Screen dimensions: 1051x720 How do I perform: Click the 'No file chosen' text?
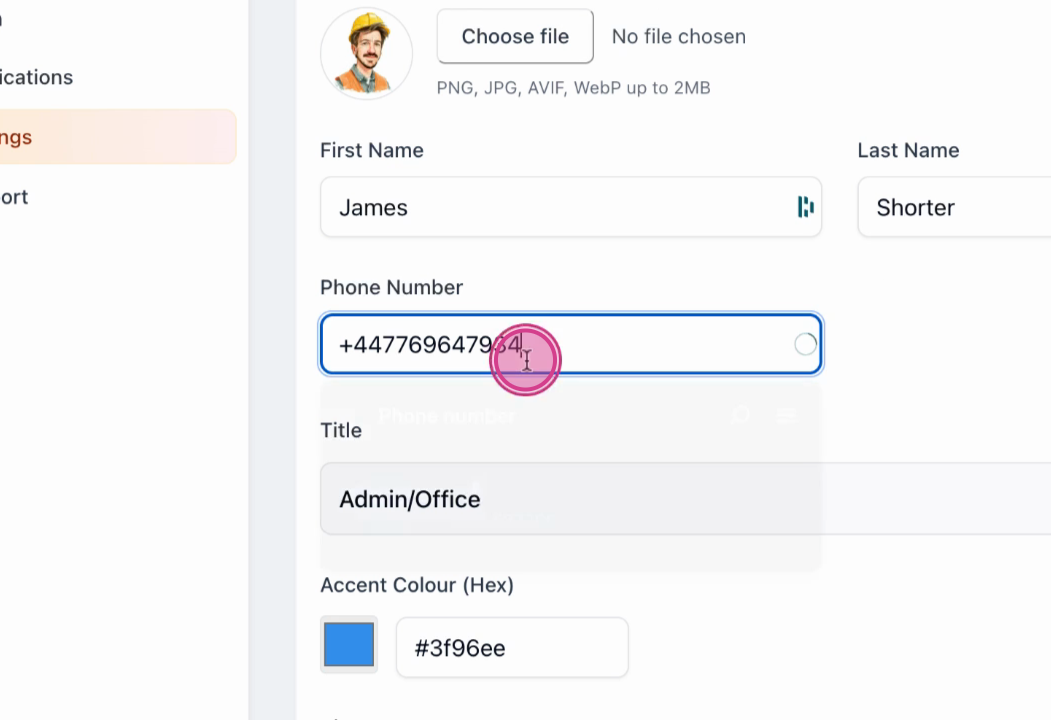[678, 36]
